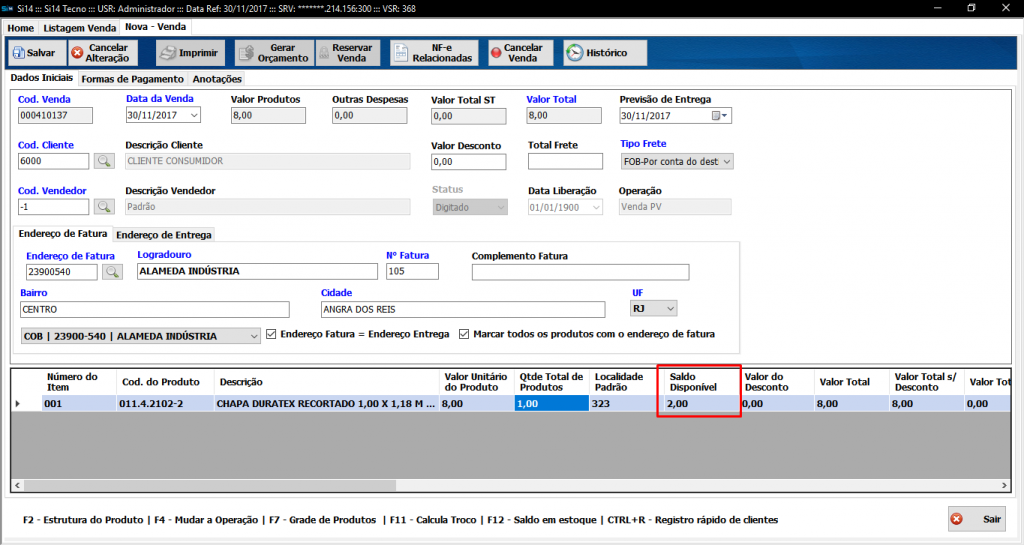1024x545 pixels.
Task: Open Gerar Orçamento from the toolbar
Action: [246, 53]
